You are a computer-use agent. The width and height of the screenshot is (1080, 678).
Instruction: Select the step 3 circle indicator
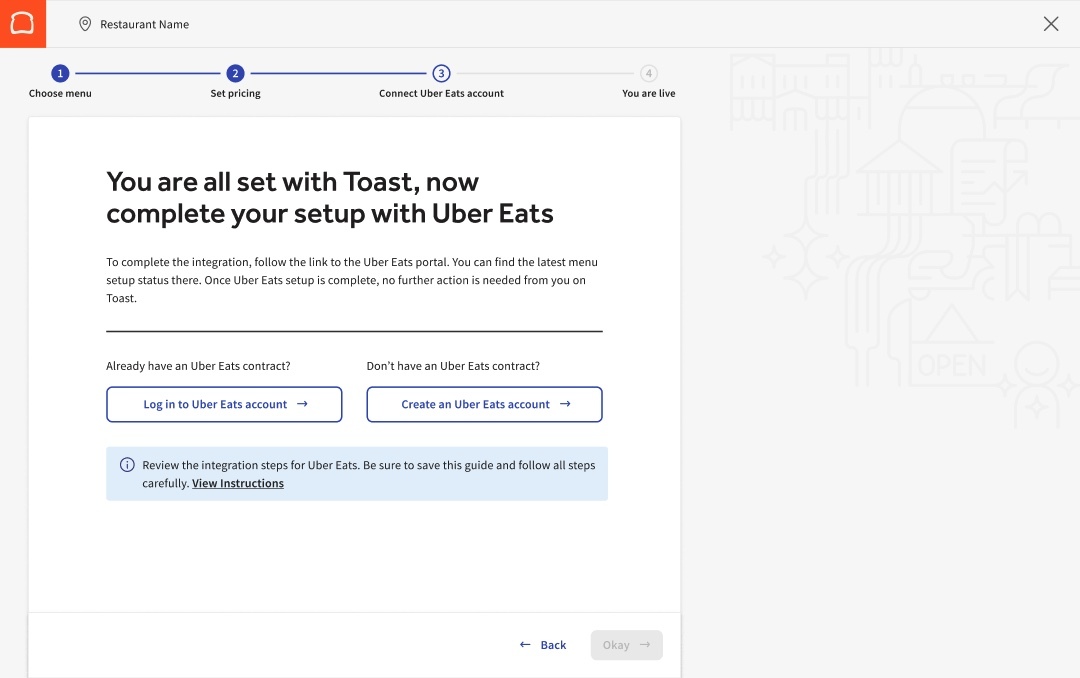pos(441,73)
